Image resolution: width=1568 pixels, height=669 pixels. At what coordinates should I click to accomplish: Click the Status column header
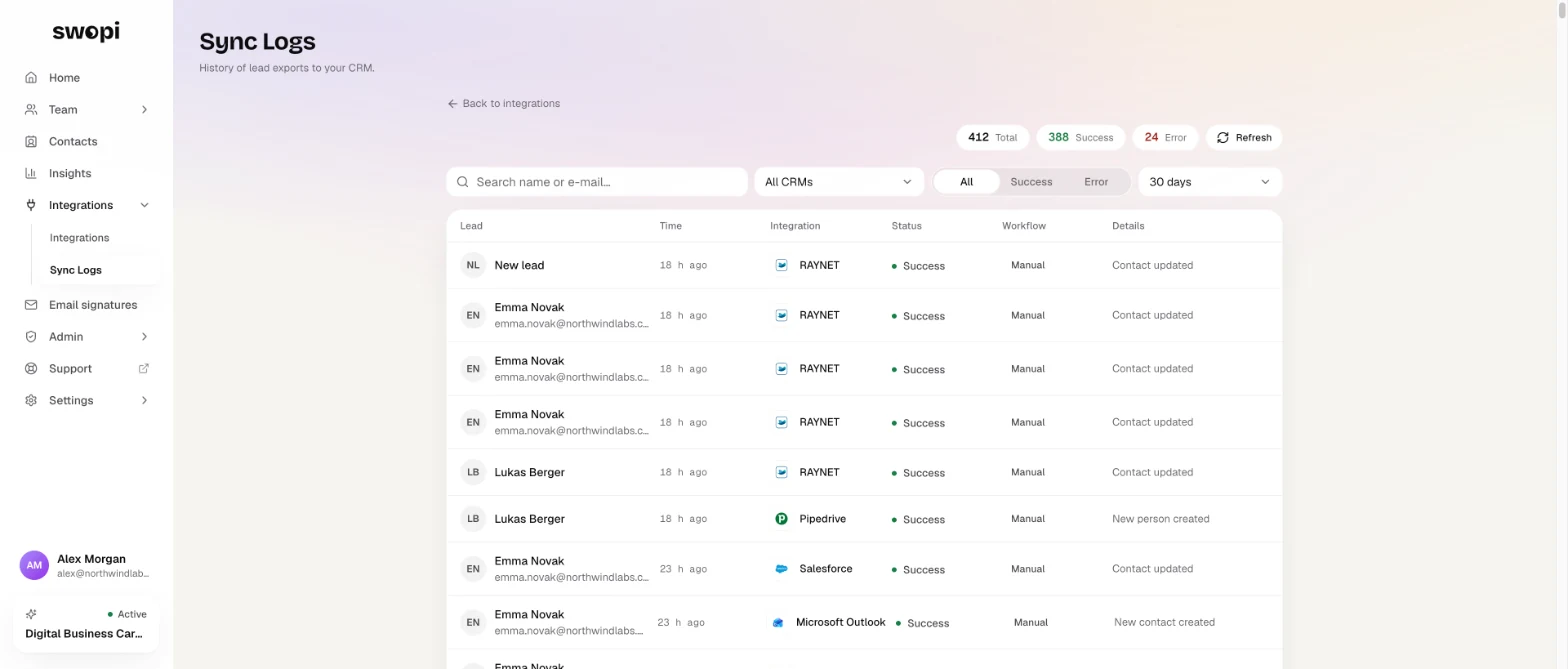pos(907,226)
